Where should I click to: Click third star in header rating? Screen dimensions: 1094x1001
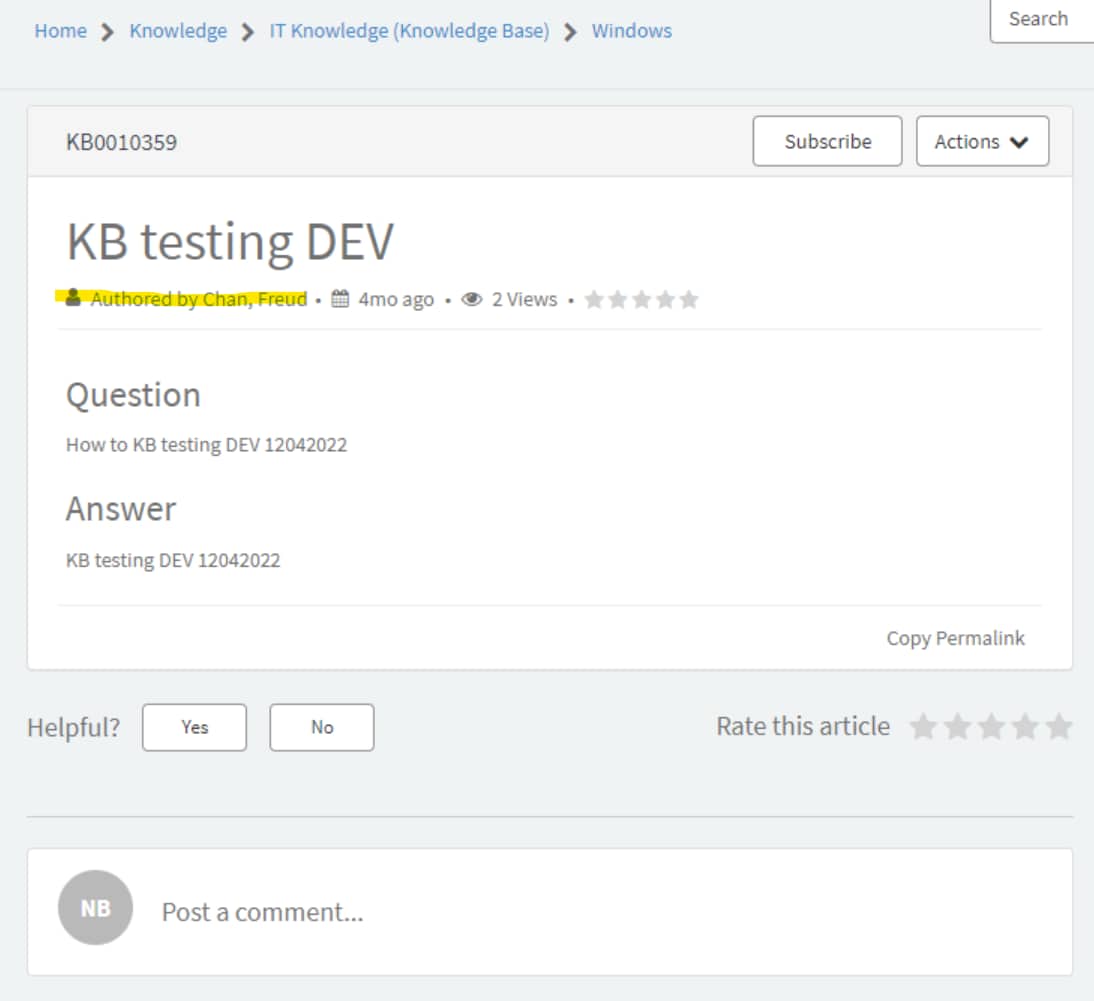(x=641, y=299)
